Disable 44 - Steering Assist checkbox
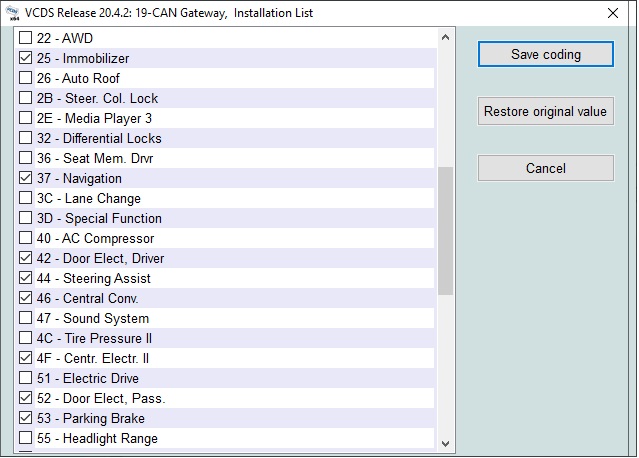 (x=25, y=278)
